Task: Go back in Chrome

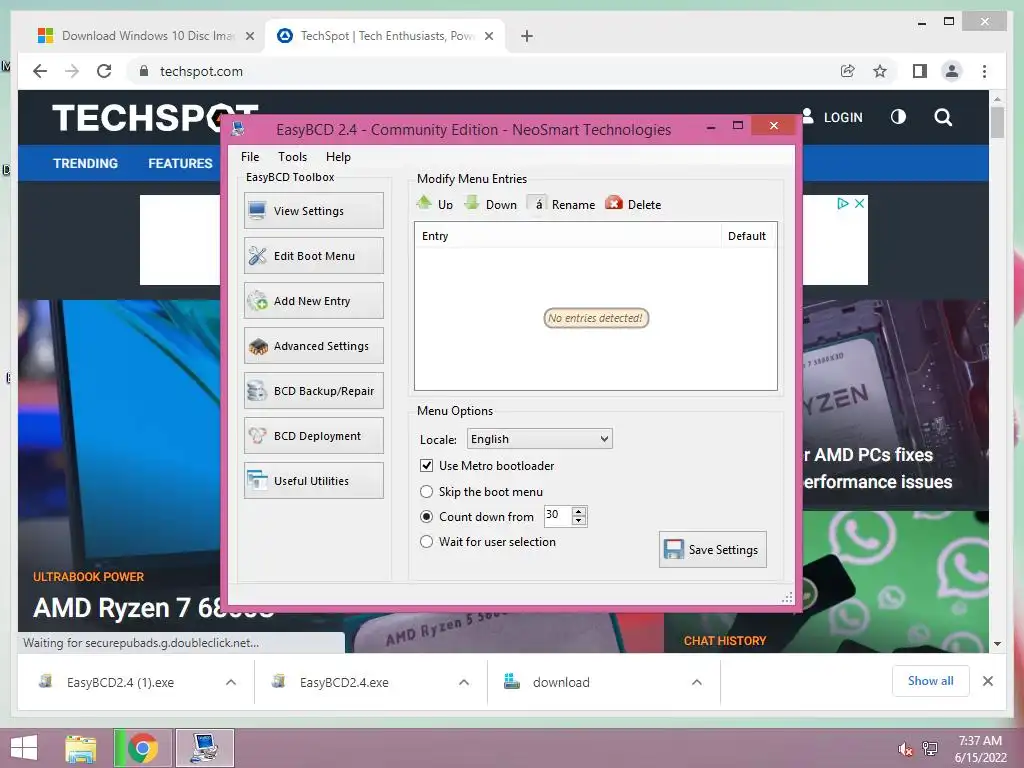Action: coord(40,71)
